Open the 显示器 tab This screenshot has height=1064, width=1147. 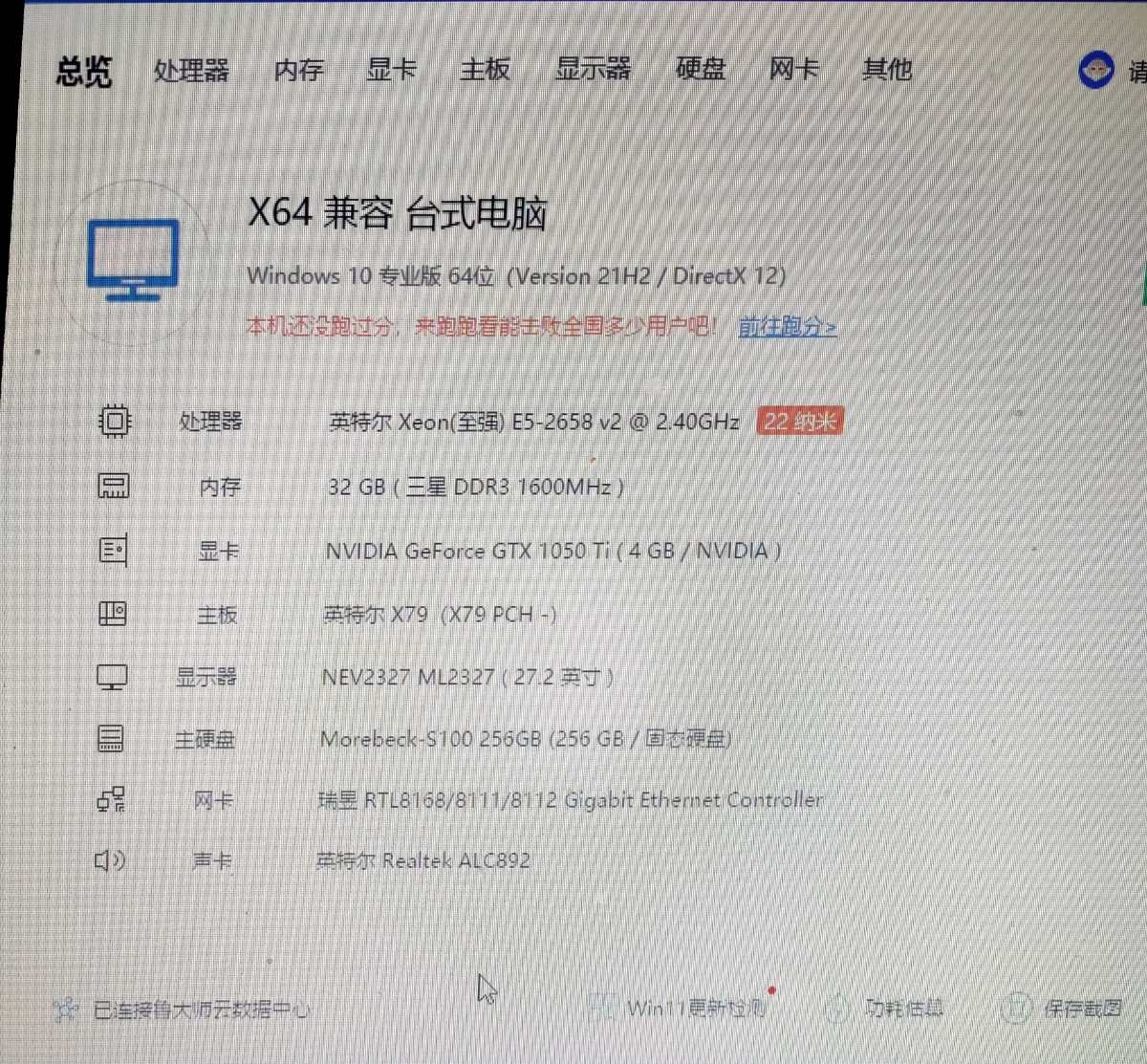coord(593,69)
